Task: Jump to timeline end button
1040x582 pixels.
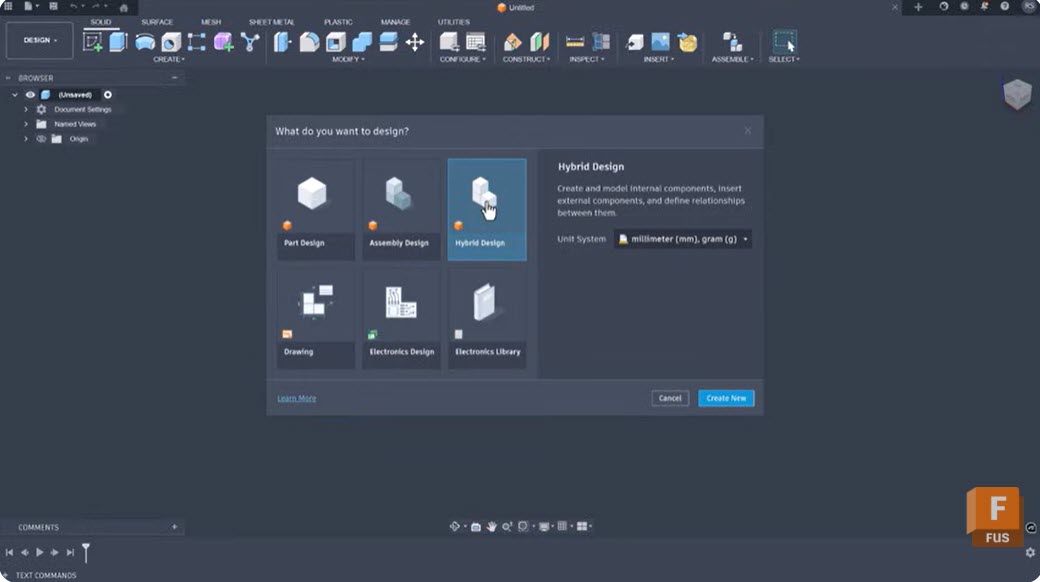Action: pyautogui.click(x=70, y=552)
